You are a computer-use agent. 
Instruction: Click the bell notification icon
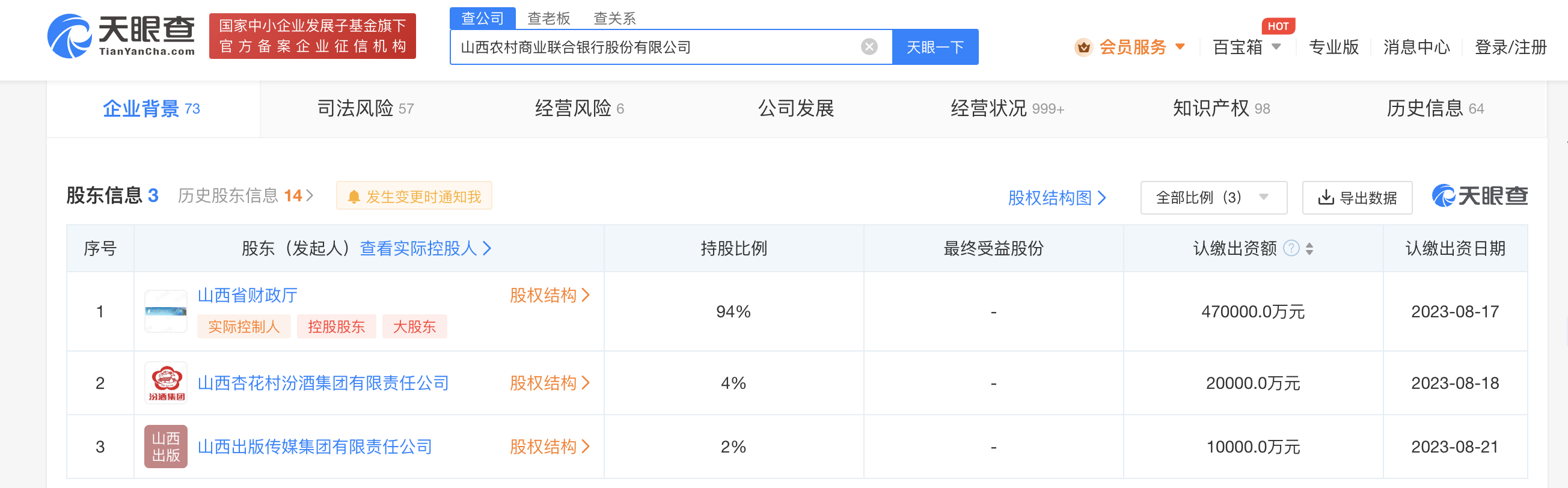(x=354, y=197)
